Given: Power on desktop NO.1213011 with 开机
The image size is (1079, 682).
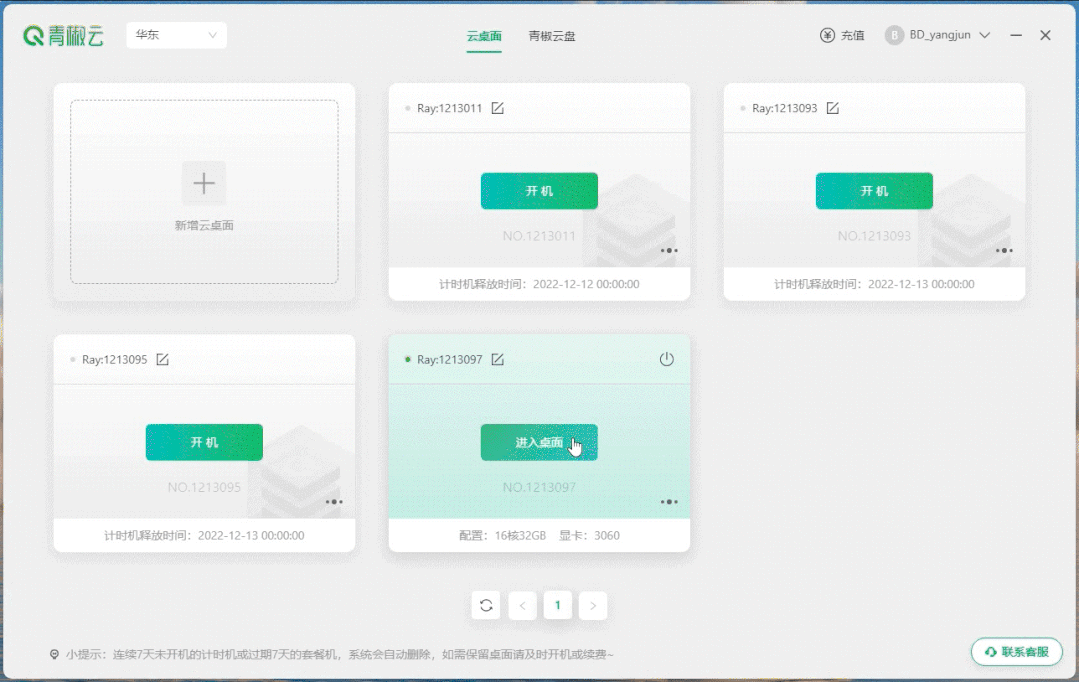Looking at the screenshot, I should pyautogui.click(x=539, y=191).
